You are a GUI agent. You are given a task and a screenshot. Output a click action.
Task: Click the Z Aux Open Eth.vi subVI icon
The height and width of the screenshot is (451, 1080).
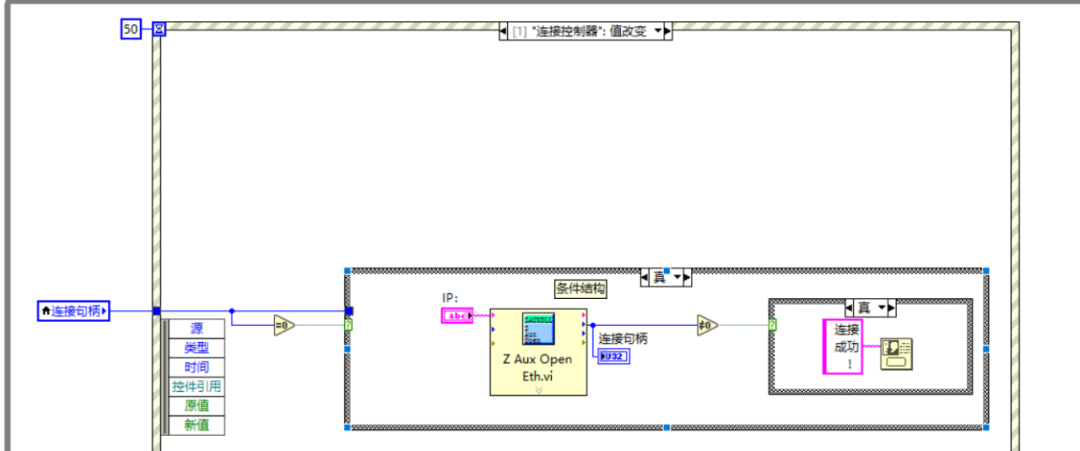(538, 330)
